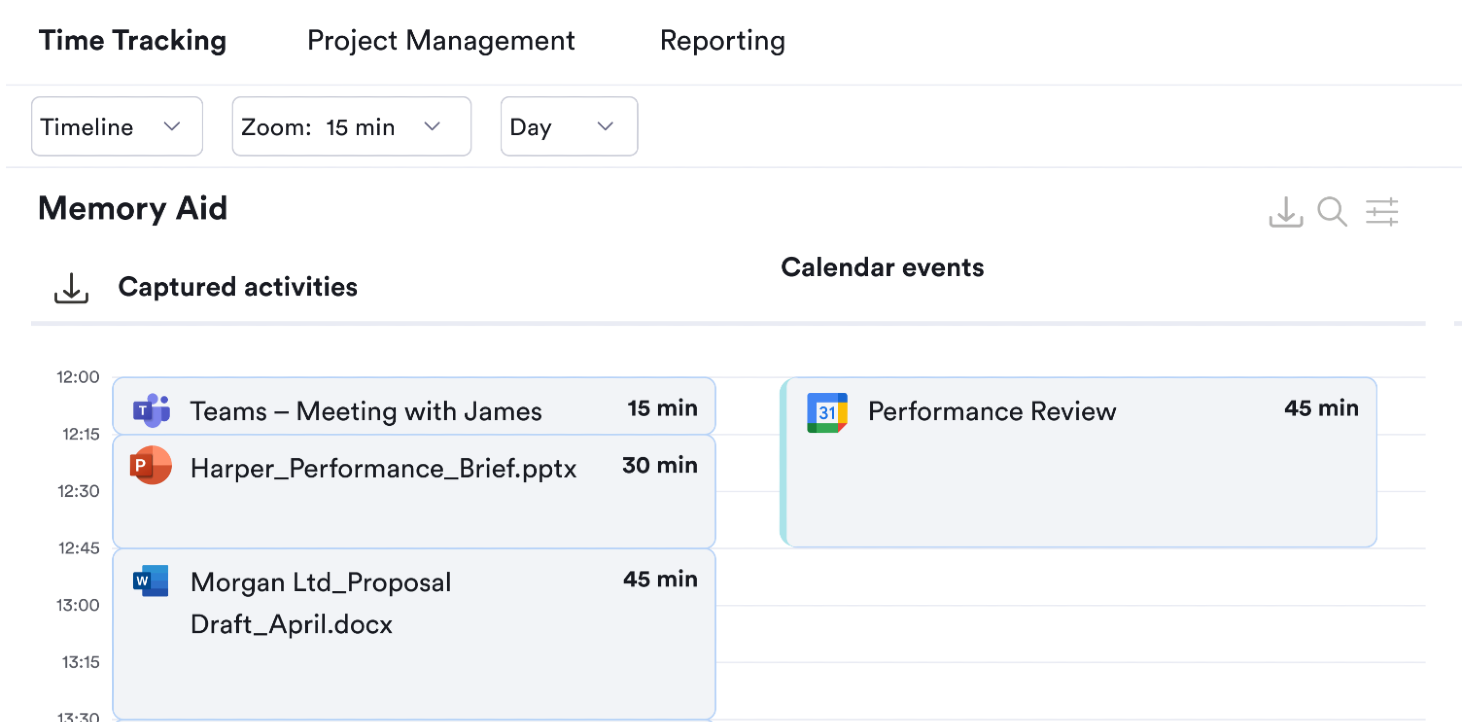Change the Zoom level from 15 min
1462x722 pixels.
(x=351, y=126)
